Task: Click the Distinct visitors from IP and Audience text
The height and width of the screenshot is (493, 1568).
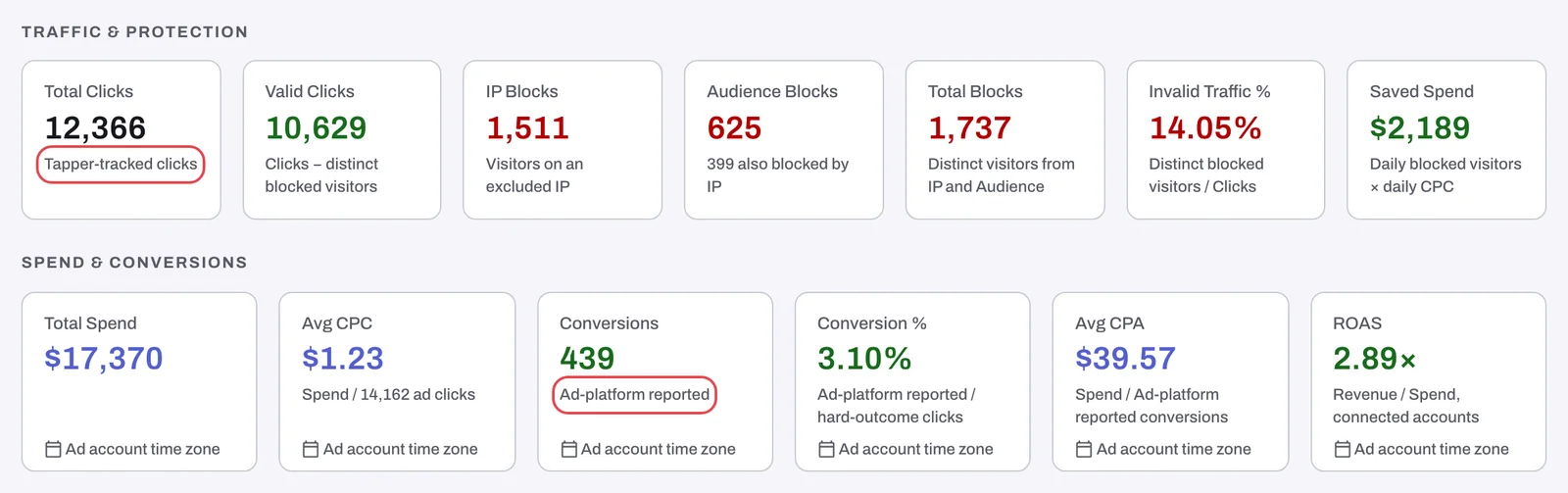Action: 1002,174
